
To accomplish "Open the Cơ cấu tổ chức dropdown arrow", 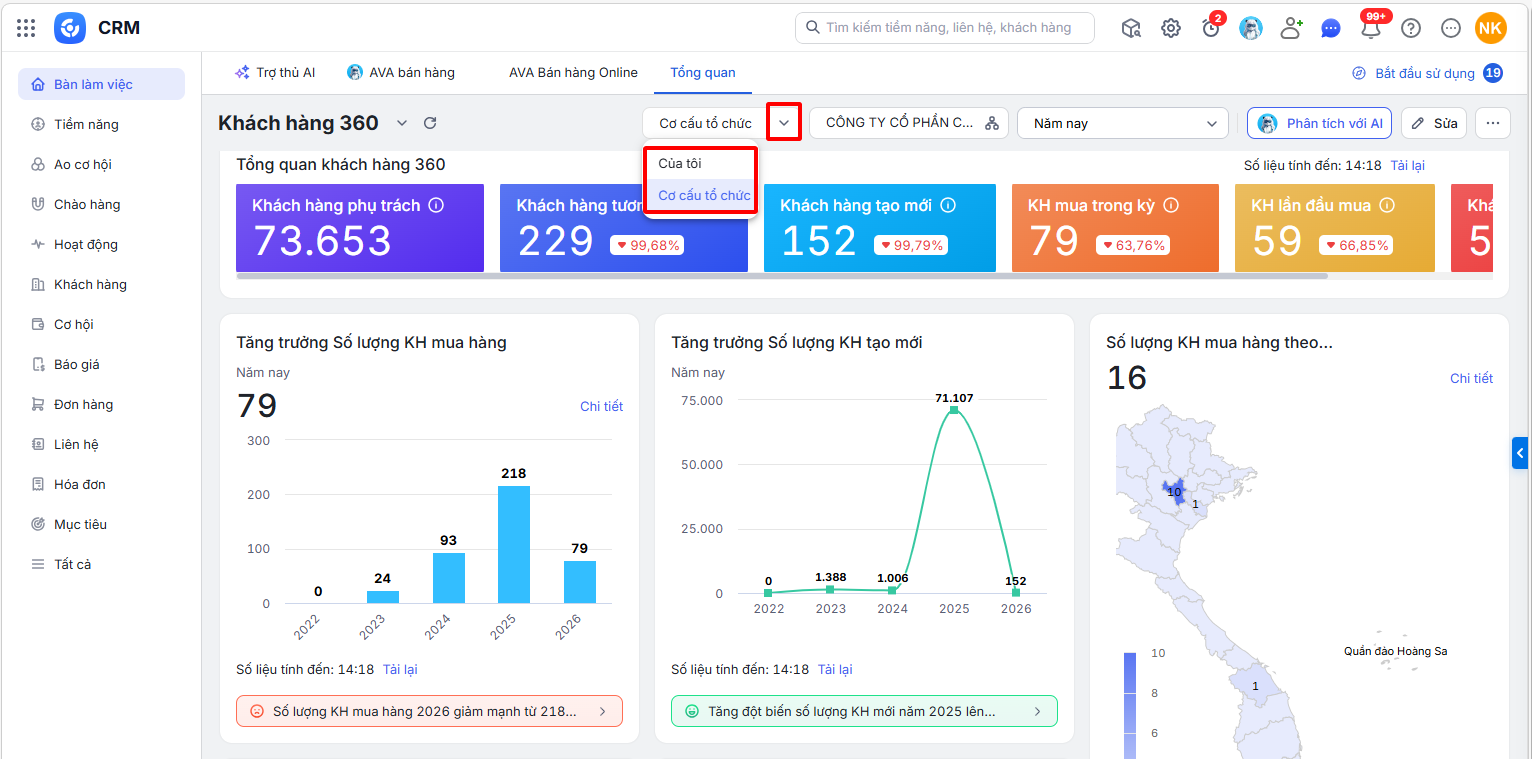I will click(x=784, y=122).
